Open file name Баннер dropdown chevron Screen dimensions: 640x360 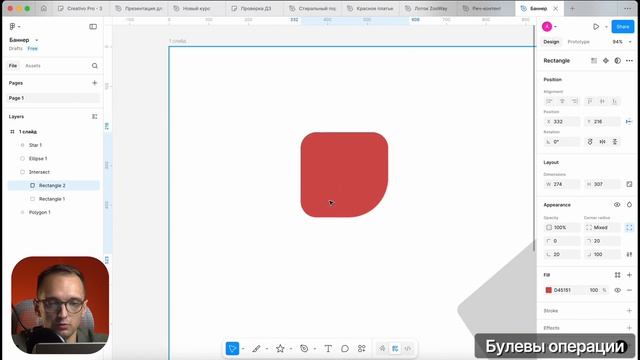(x=37, y=40)
